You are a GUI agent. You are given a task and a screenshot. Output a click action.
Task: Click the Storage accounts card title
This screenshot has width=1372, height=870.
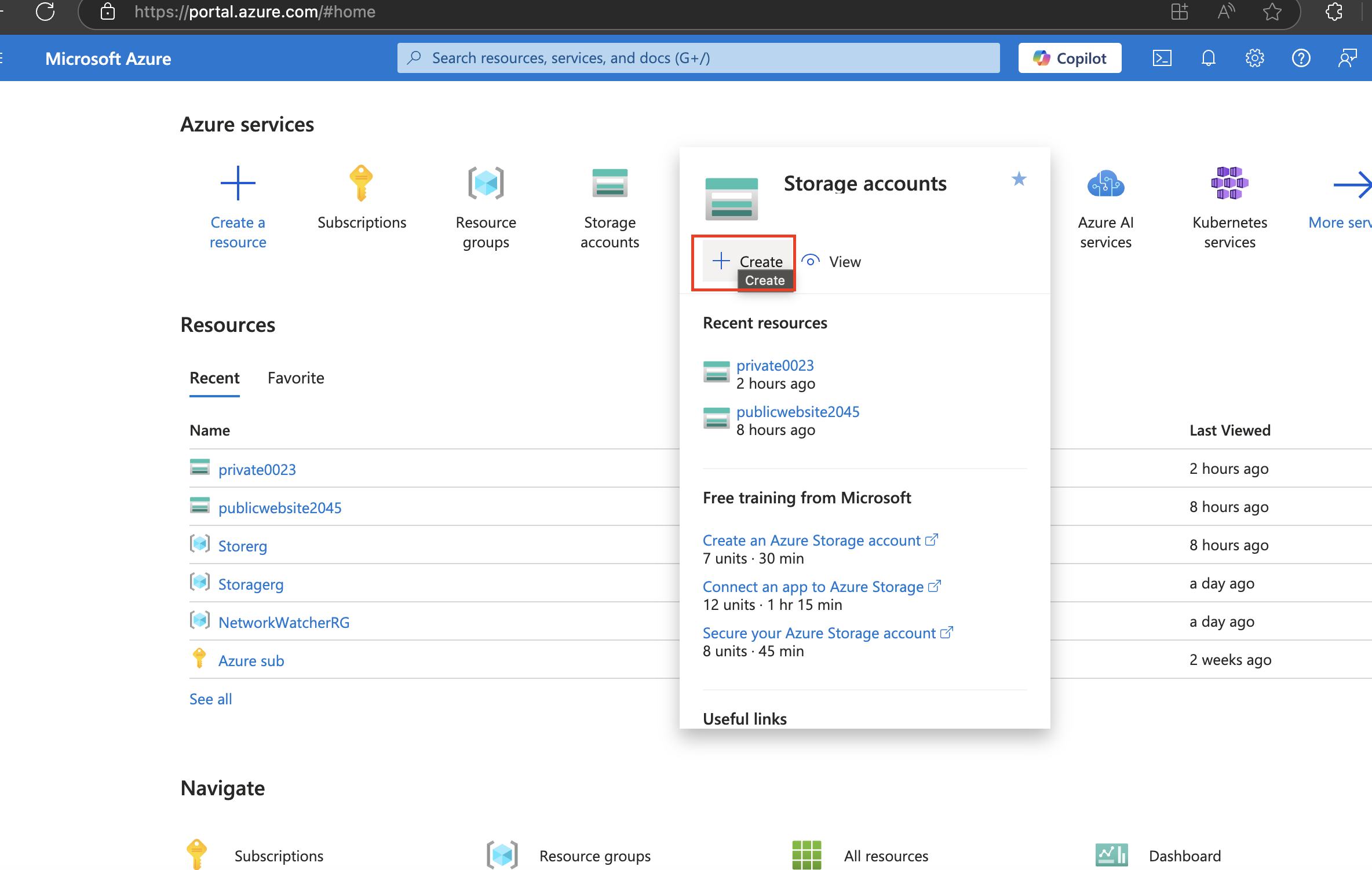(865, 183)
